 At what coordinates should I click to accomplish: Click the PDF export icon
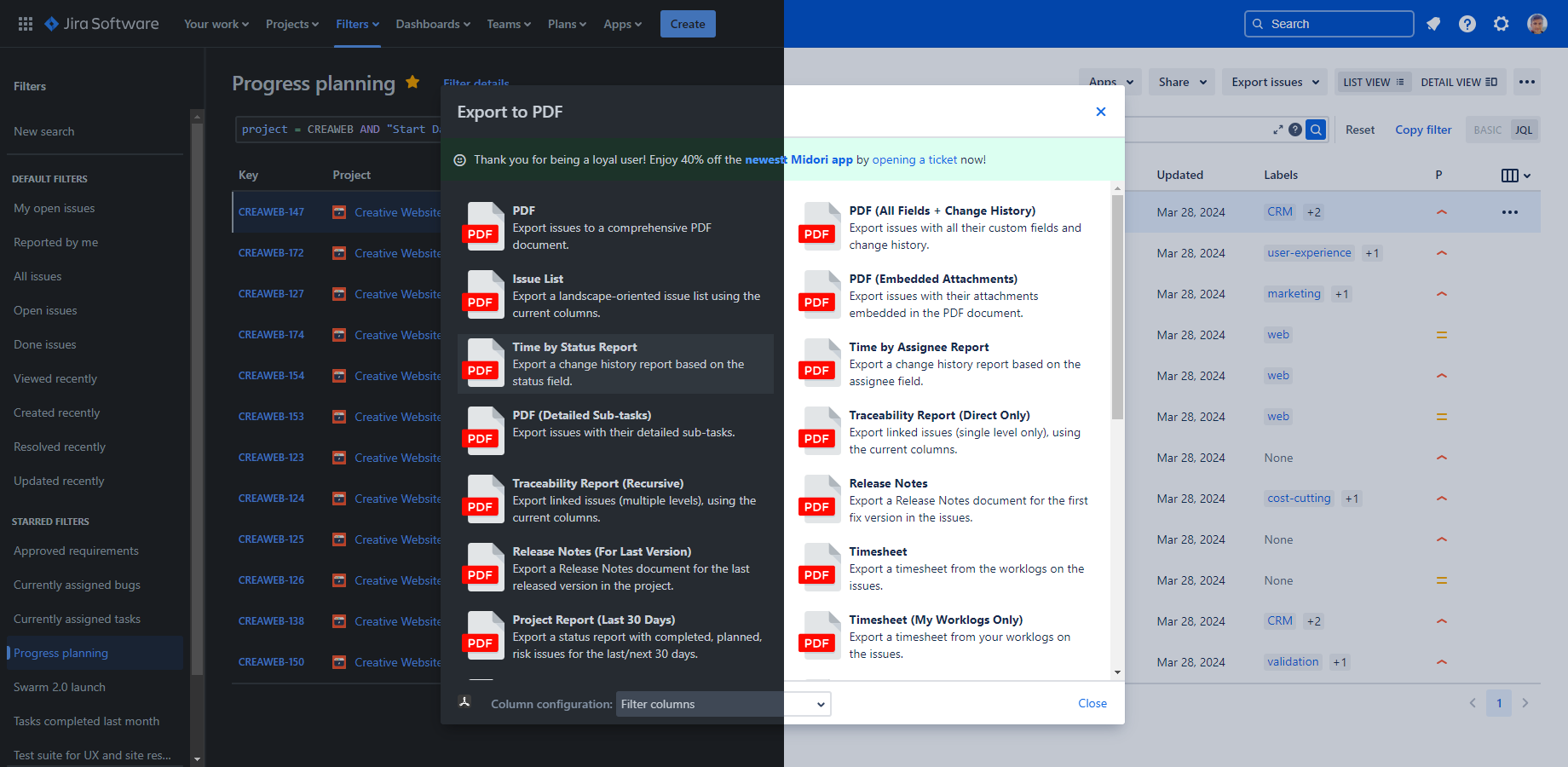pos(483,226)
